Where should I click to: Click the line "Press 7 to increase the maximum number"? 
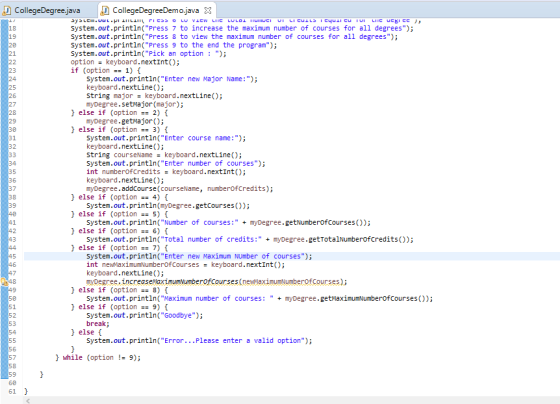[x=242, y=29]
